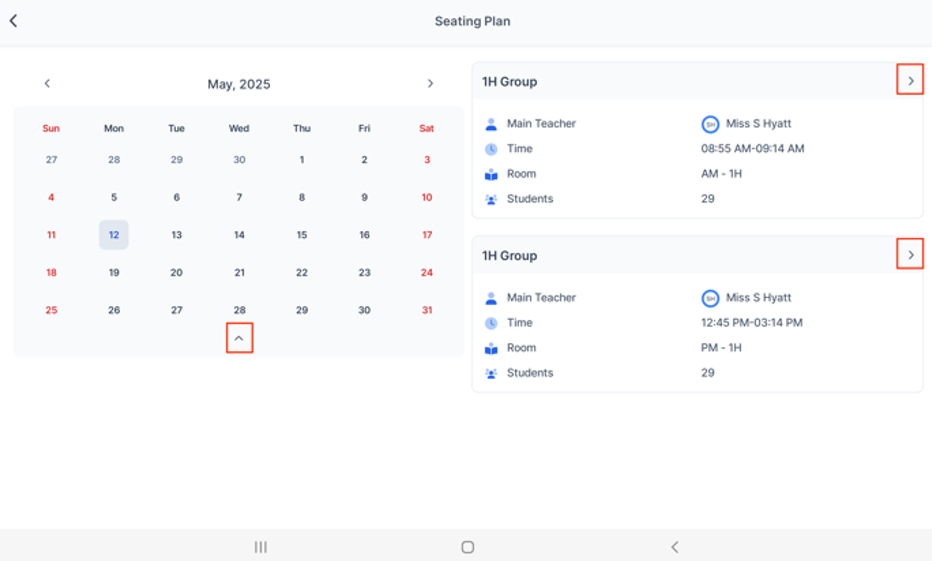Tap Android back navigation button
The height and width of the screenshot is (561, 932).
pos(674,547)
